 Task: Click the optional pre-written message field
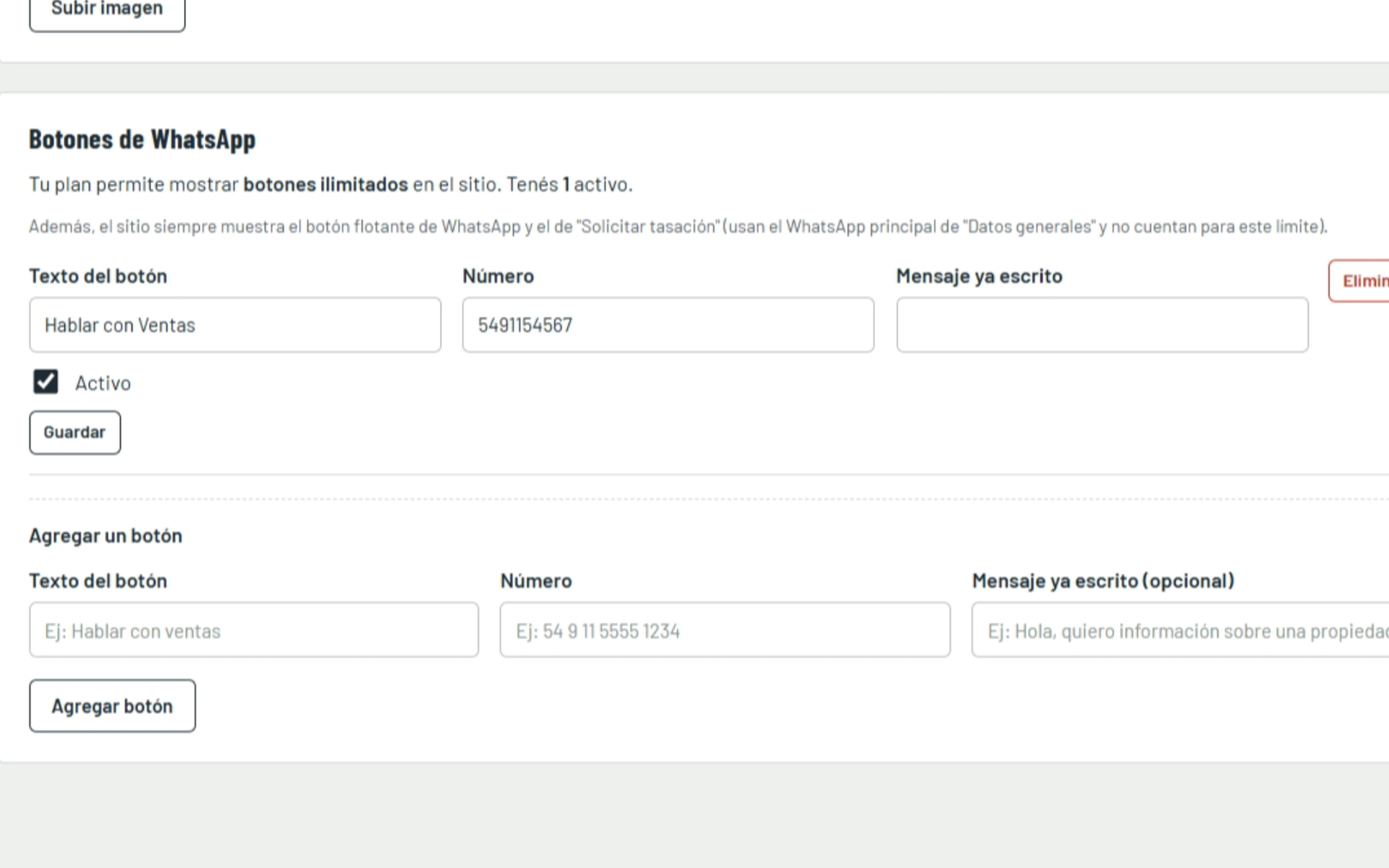pyautogui.click(x=1181, y=630)
